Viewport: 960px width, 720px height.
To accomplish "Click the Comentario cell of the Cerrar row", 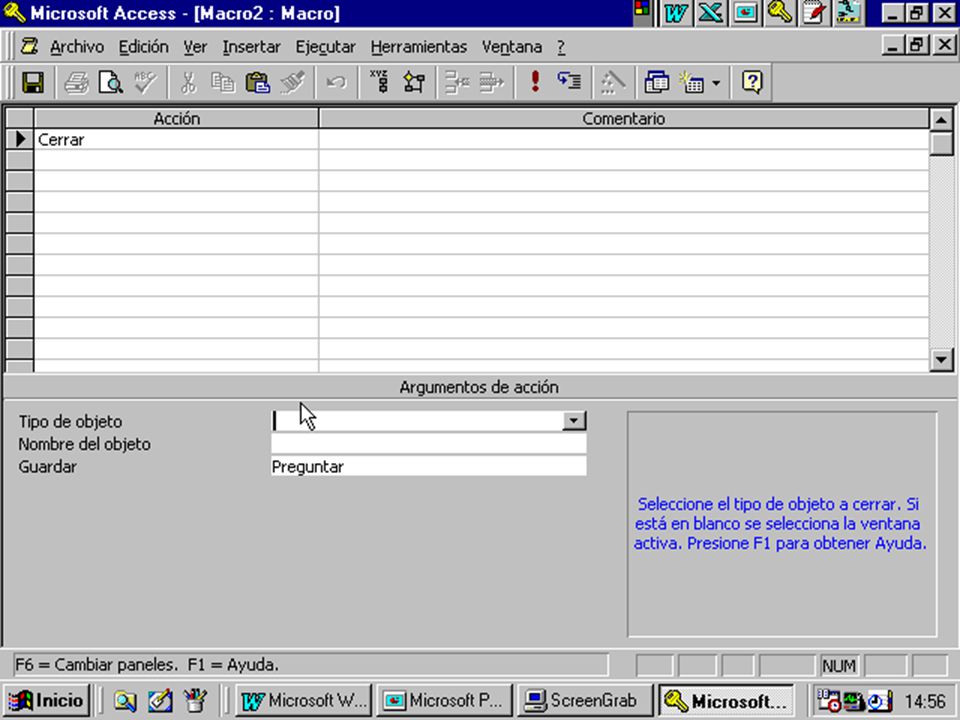I will coord(623,140).
